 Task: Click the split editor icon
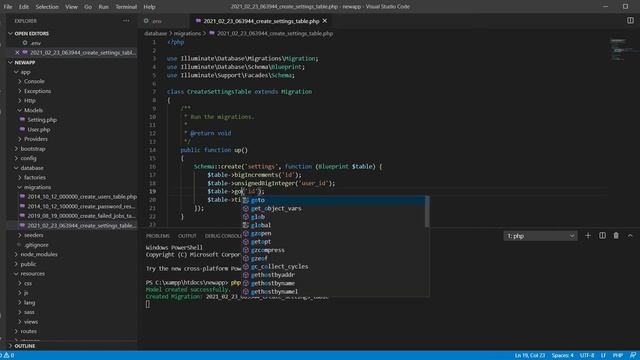click(x=630, y=20)
